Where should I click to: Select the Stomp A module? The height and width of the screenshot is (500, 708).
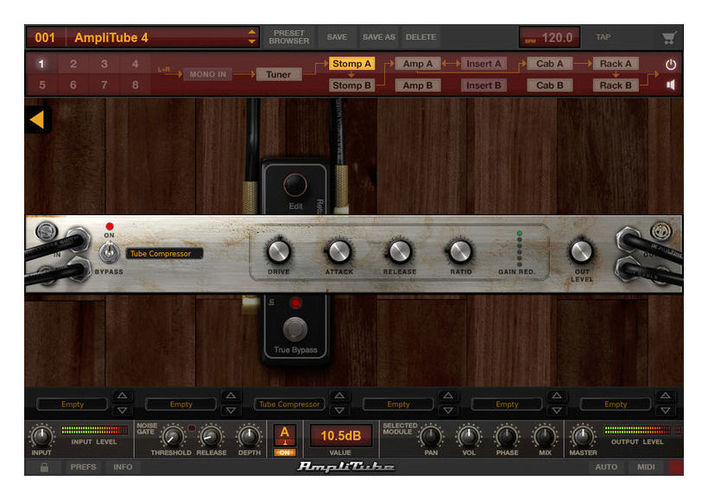pos(352,64)
